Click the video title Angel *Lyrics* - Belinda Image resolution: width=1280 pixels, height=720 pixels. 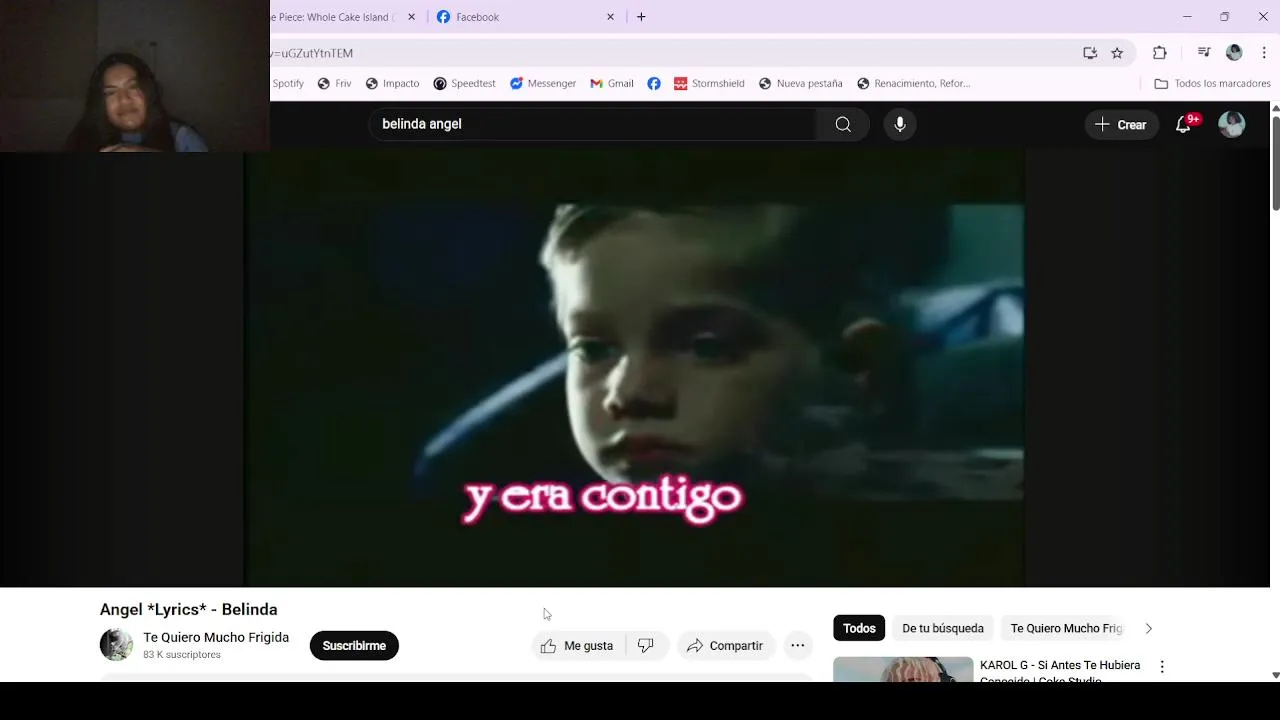189,609
